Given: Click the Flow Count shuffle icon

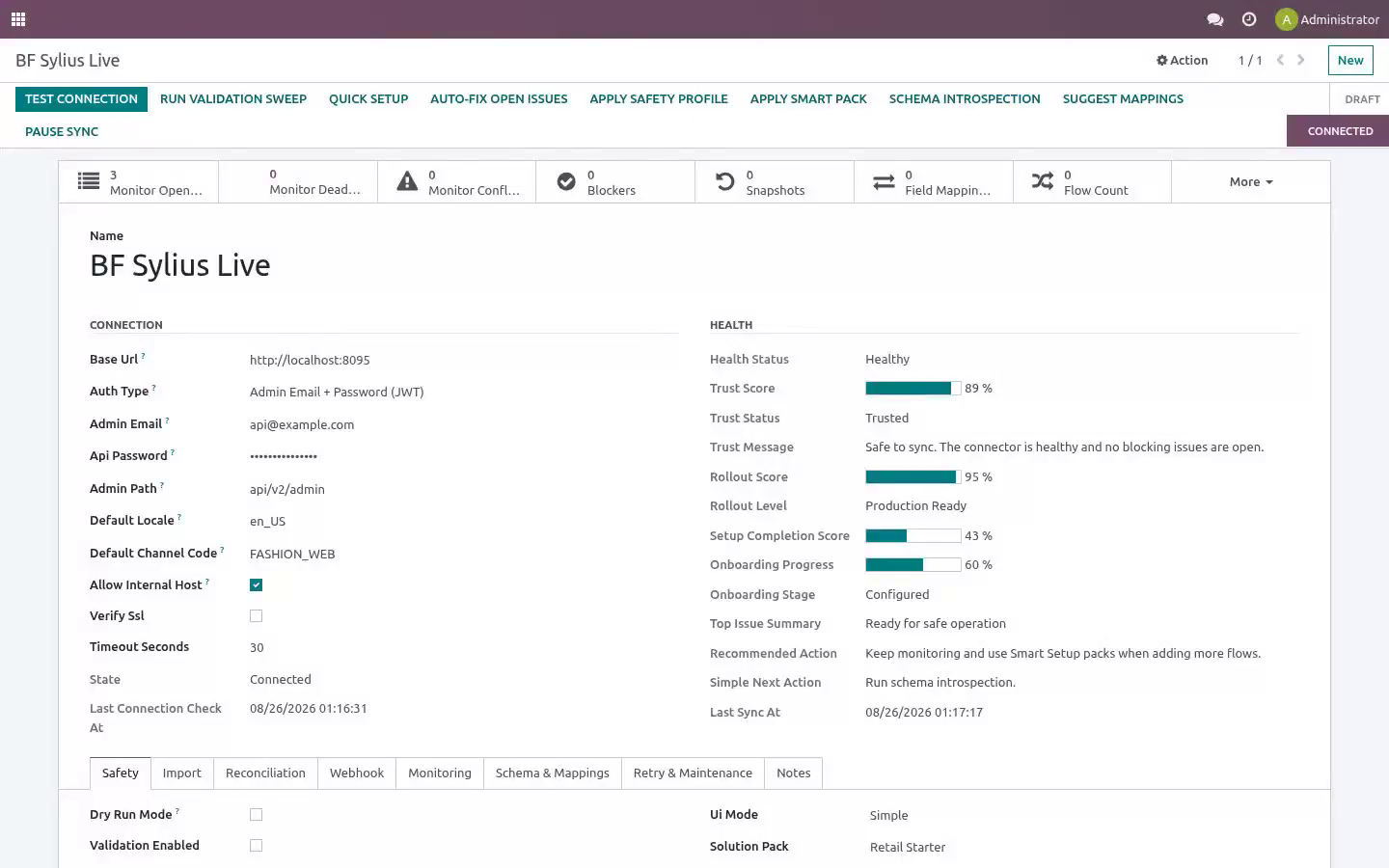Looking at the screenshot, I should (x=1043, y=181).
